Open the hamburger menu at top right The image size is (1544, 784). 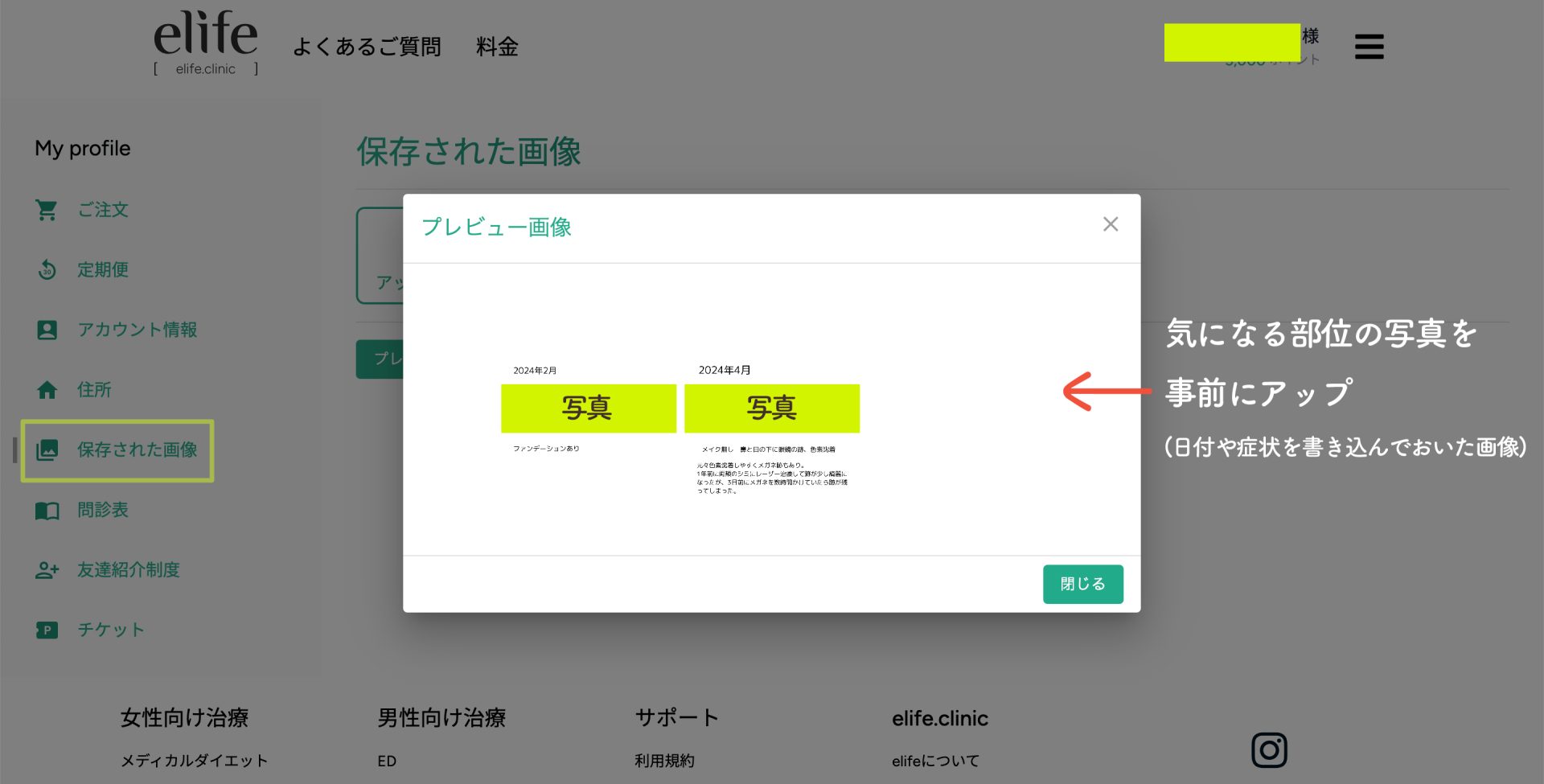(1369, 47)
